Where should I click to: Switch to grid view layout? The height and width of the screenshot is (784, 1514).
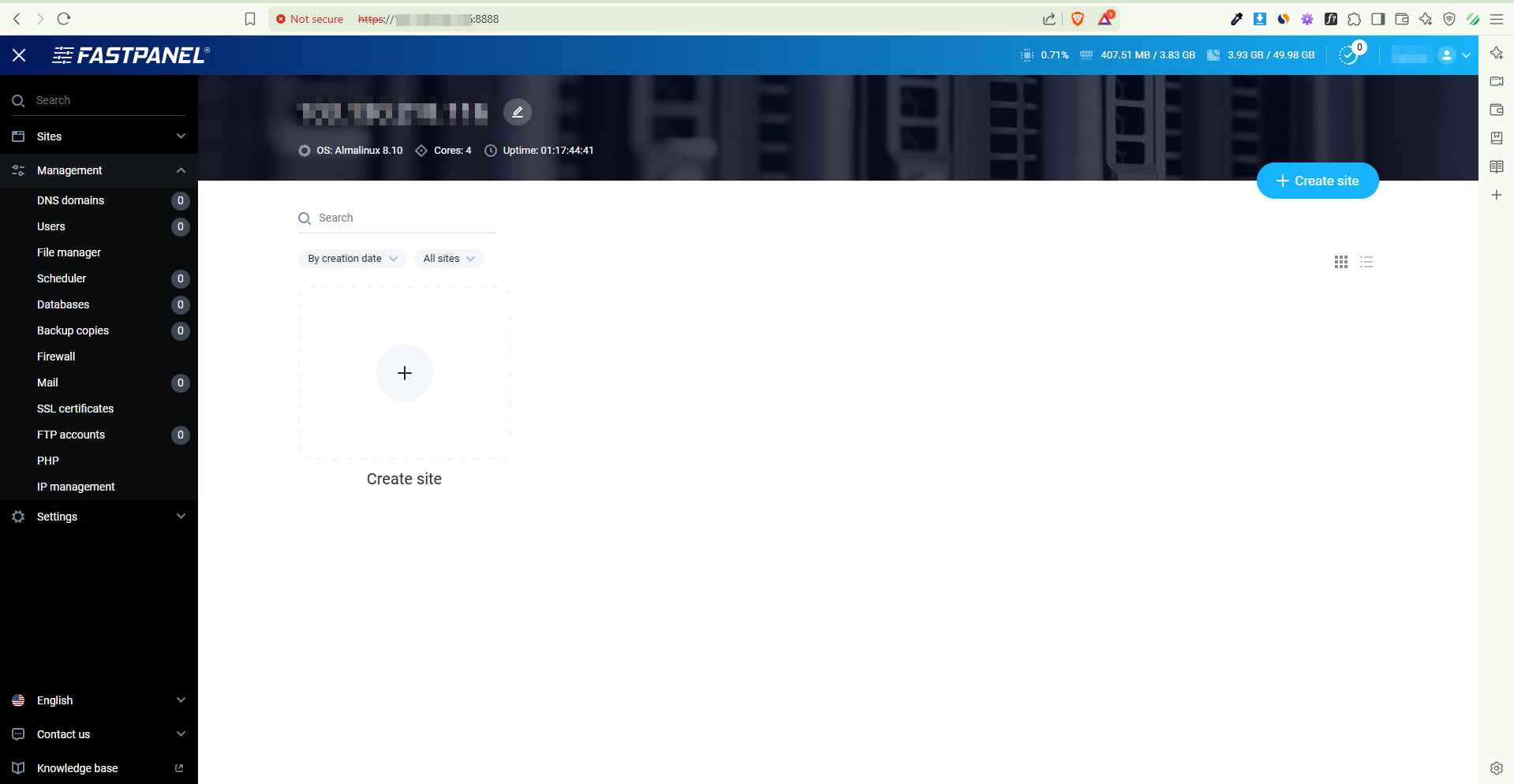(1340, 262)
